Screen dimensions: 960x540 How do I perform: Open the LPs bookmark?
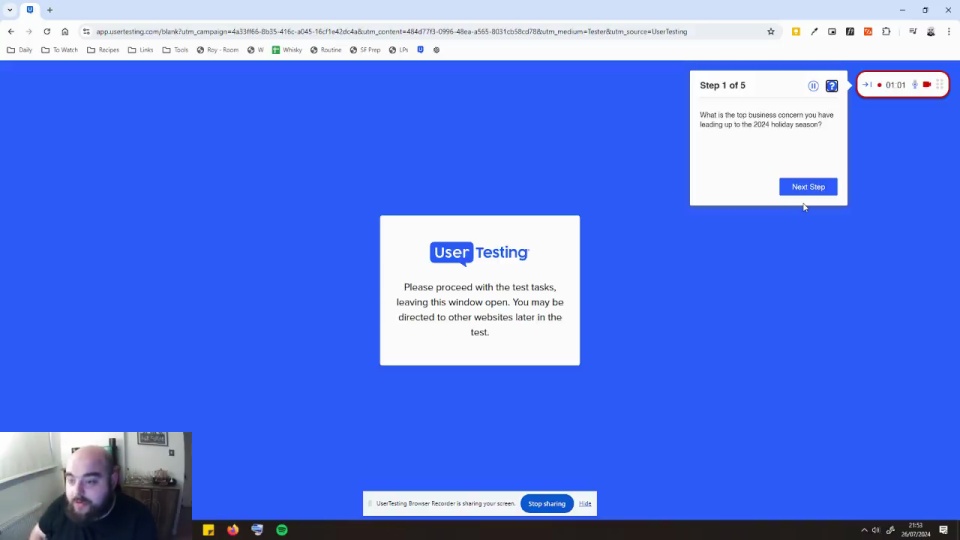pos(399,50)
